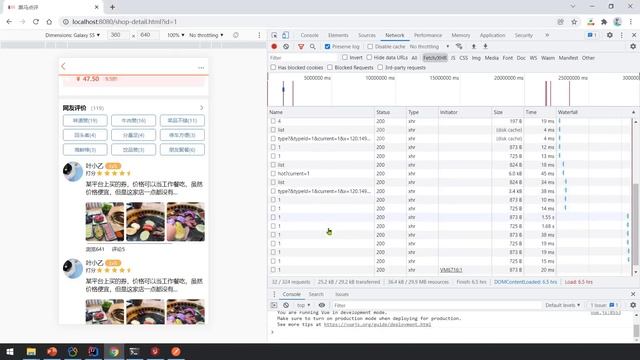The width and height of the screenshot is (640, 360).
Task: Open network panel throttling dropdown
Action: tap(429, 47)
